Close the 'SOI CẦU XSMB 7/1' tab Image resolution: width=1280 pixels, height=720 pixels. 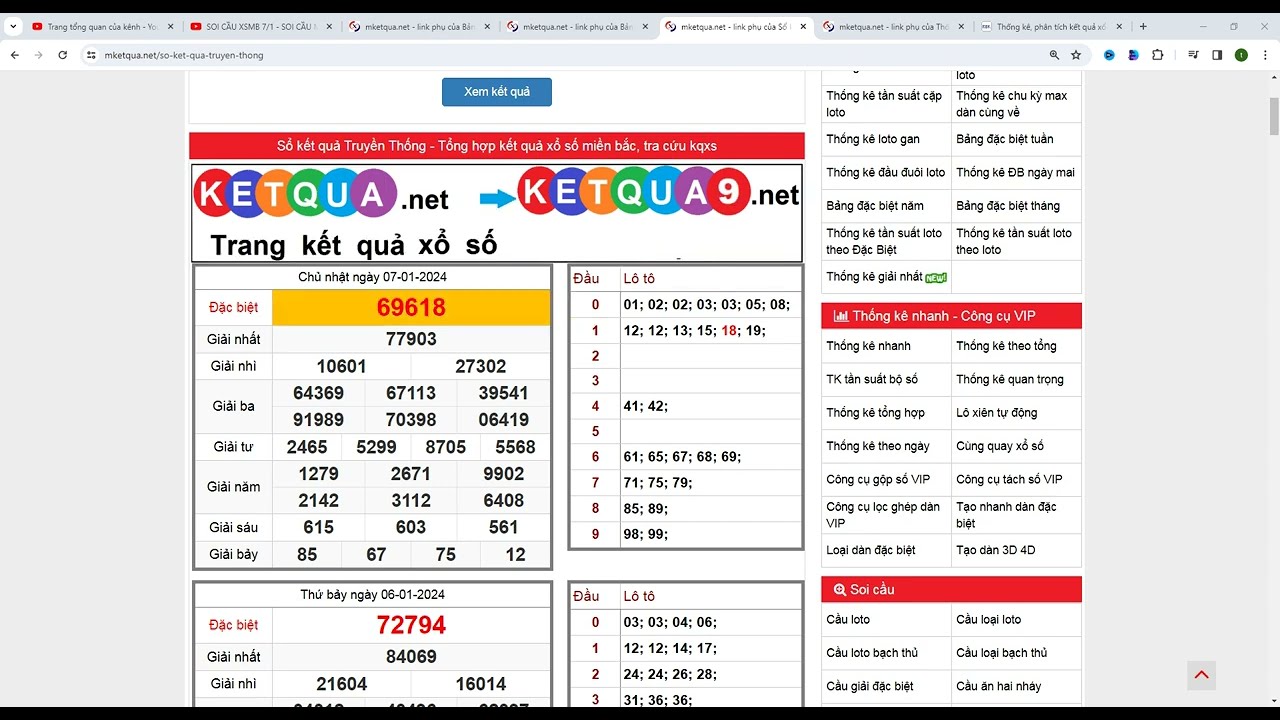(329, 27)
